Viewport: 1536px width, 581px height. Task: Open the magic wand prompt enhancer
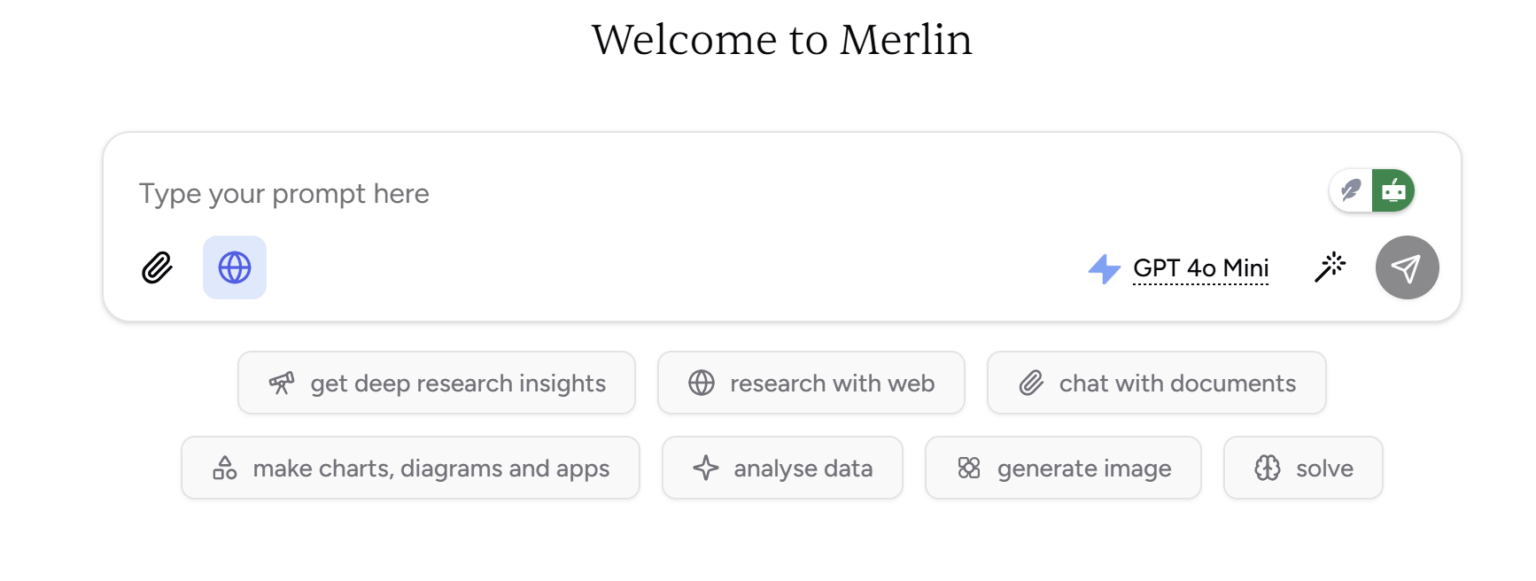point(1330,267)
